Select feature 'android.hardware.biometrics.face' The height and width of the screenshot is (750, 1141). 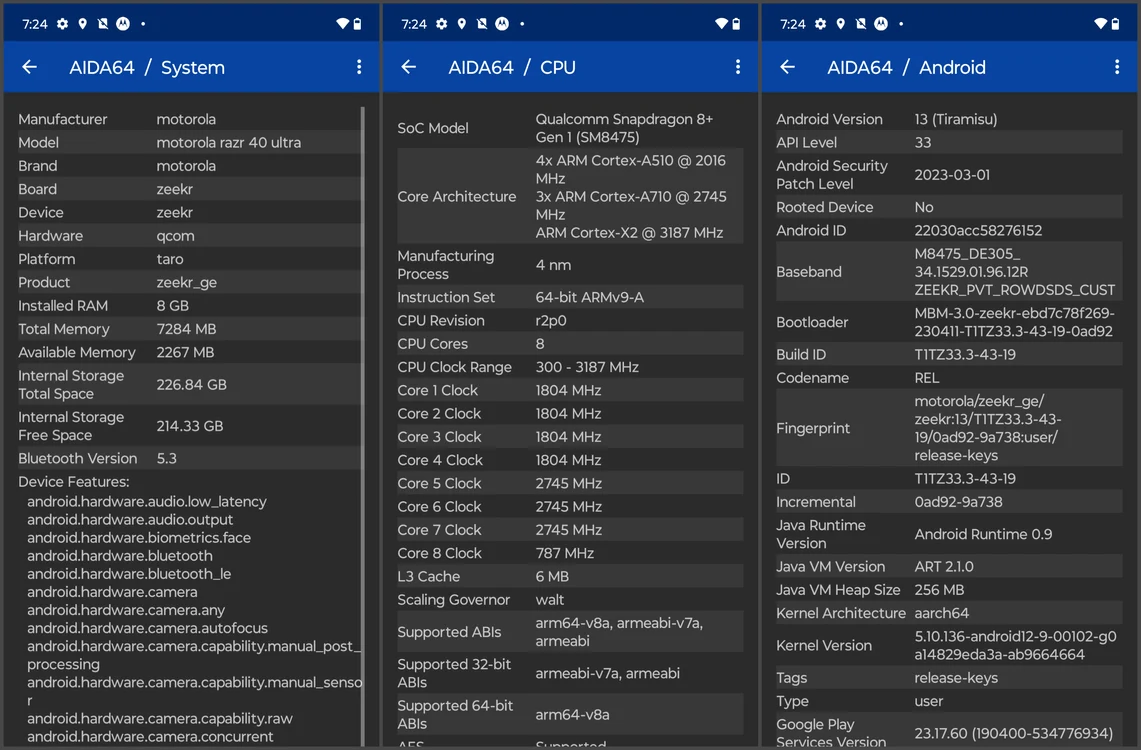pyautogui.click(x=139, y=538)
